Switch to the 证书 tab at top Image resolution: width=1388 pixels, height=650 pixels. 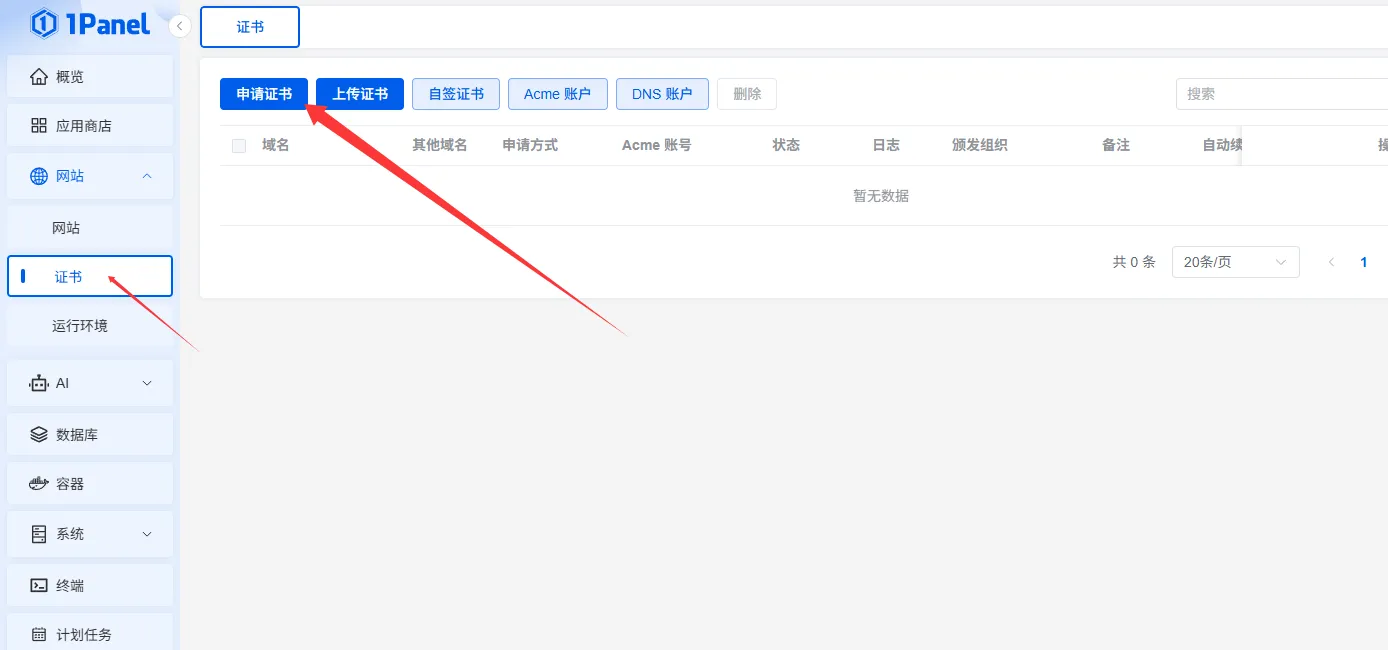(250, 27)
